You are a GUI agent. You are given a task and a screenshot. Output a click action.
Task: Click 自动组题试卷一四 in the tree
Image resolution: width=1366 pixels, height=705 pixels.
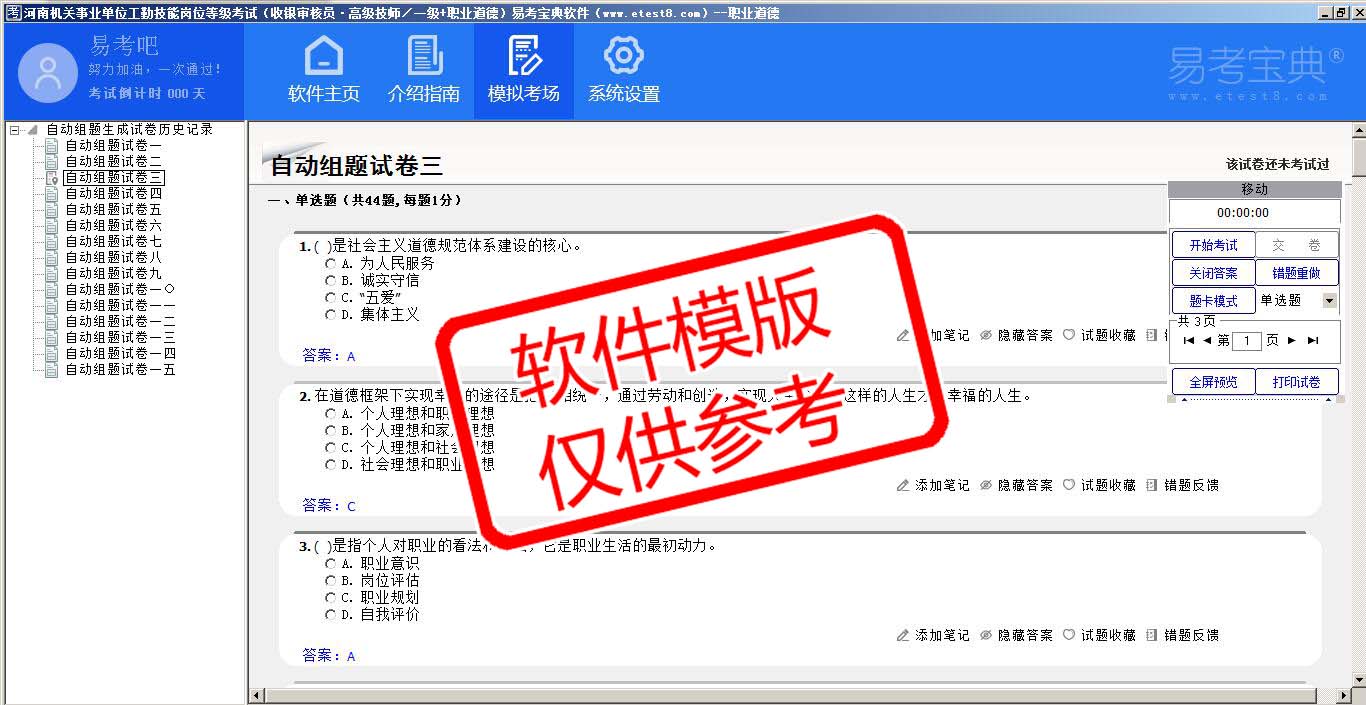[120, 354]
